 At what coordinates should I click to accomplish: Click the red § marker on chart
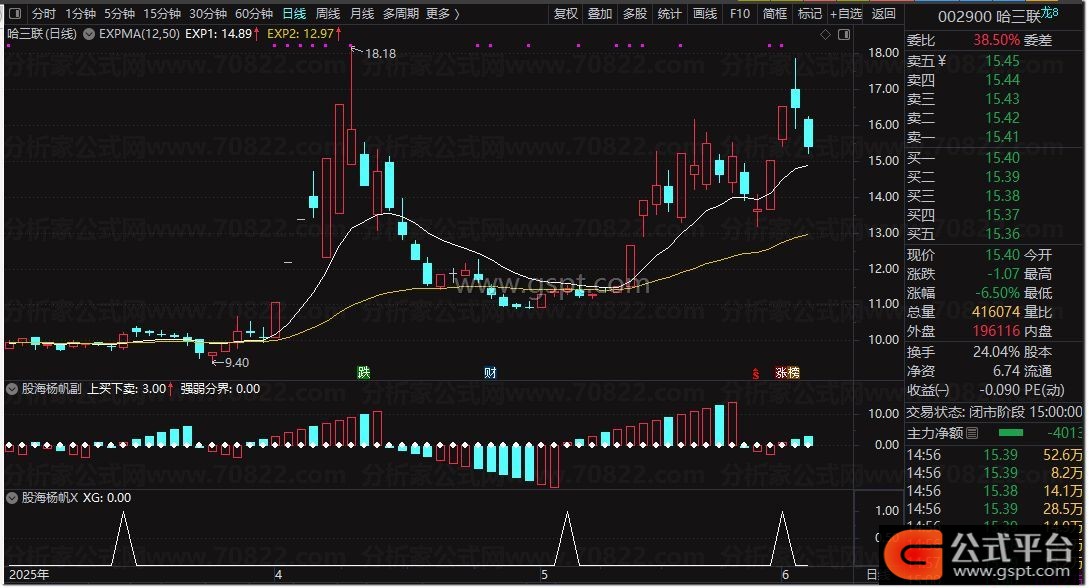pos(756,373)
